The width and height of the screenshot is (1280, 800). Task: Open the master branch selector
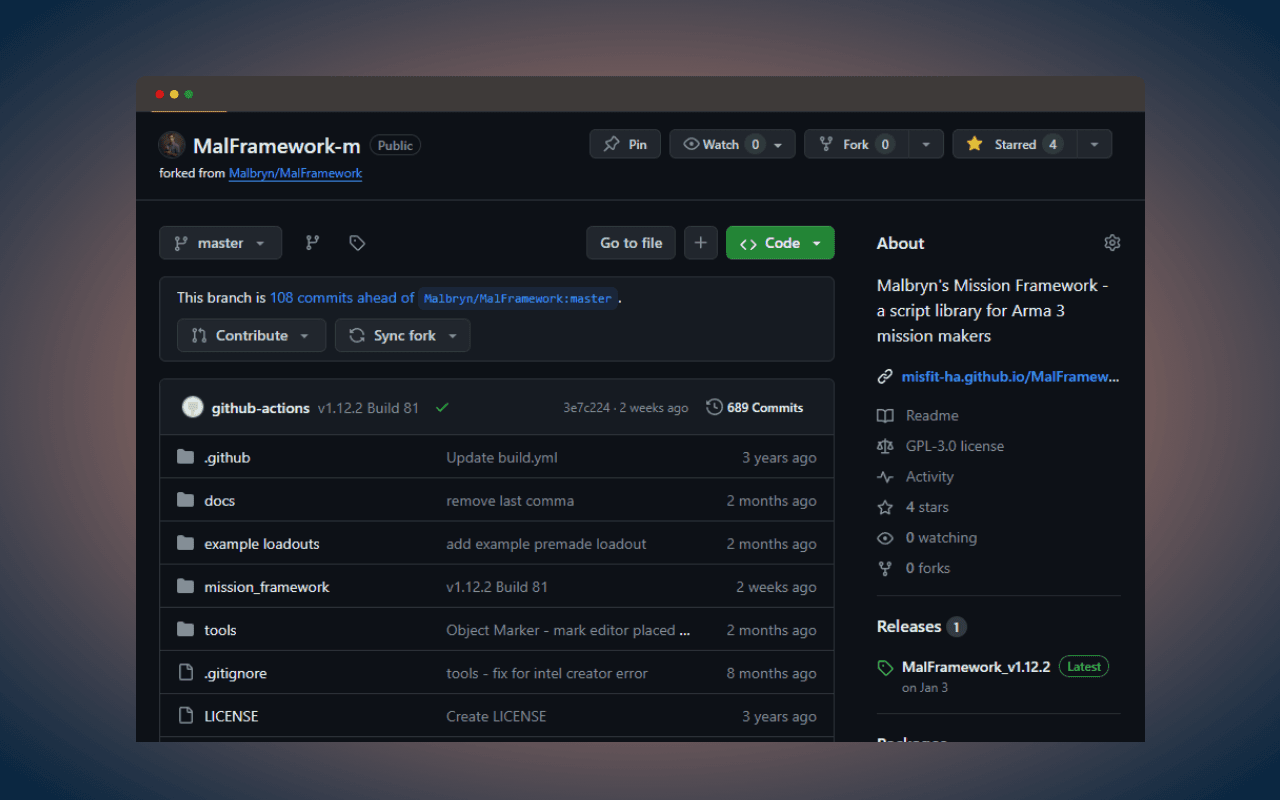220,243
